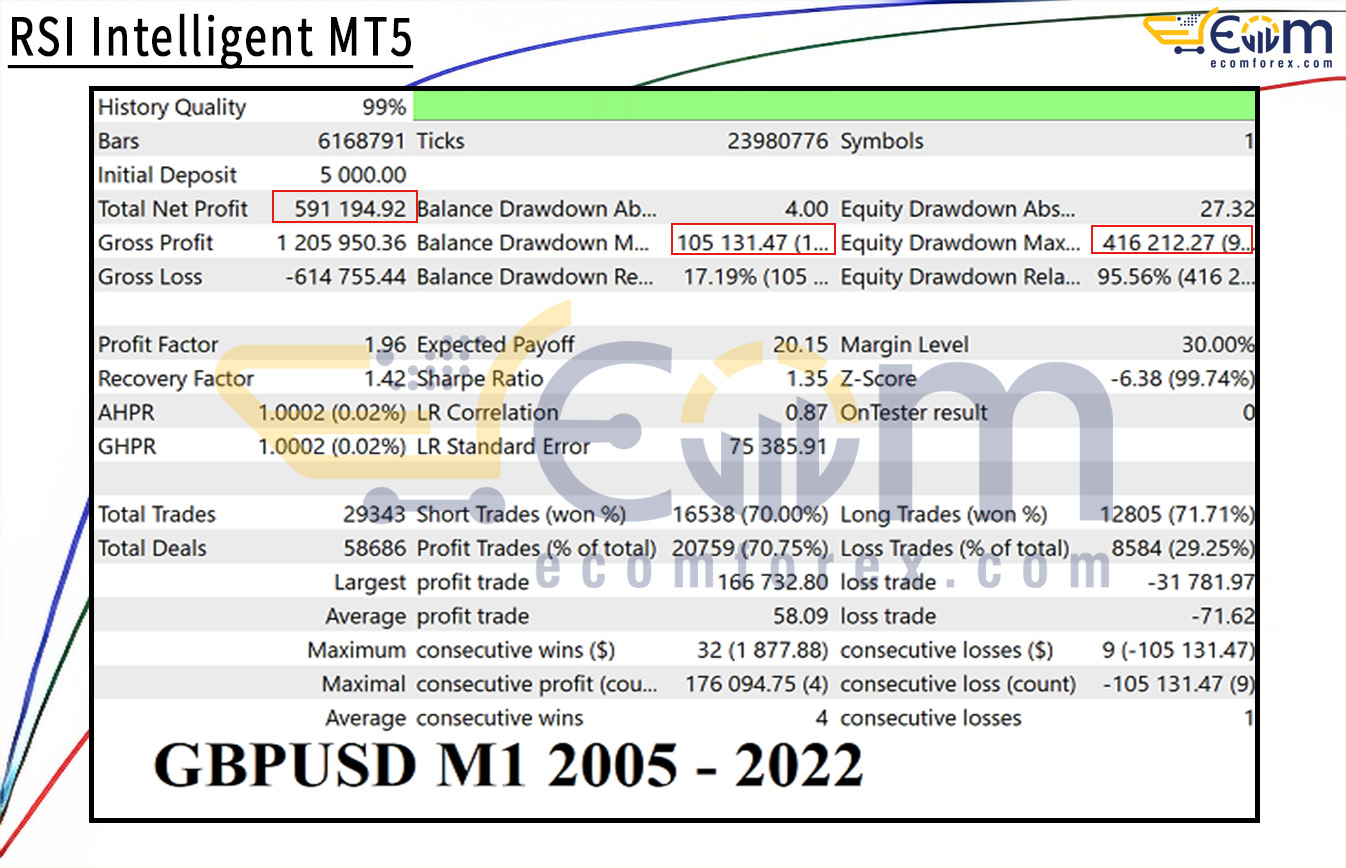Select the red-boxed Equity Drawdown Maximal value
The height and width of the screenshot is (868, 1346).
point(1171,243)
